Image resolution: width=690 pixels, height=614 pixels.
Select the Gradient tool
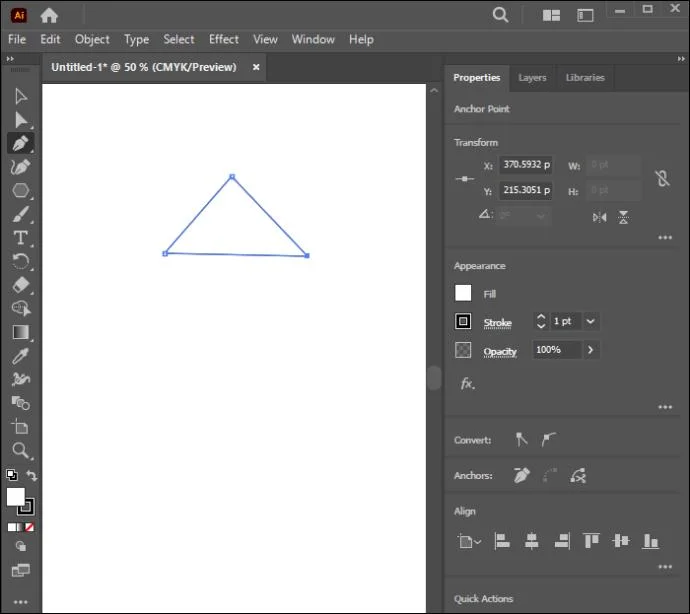point(20,332)
